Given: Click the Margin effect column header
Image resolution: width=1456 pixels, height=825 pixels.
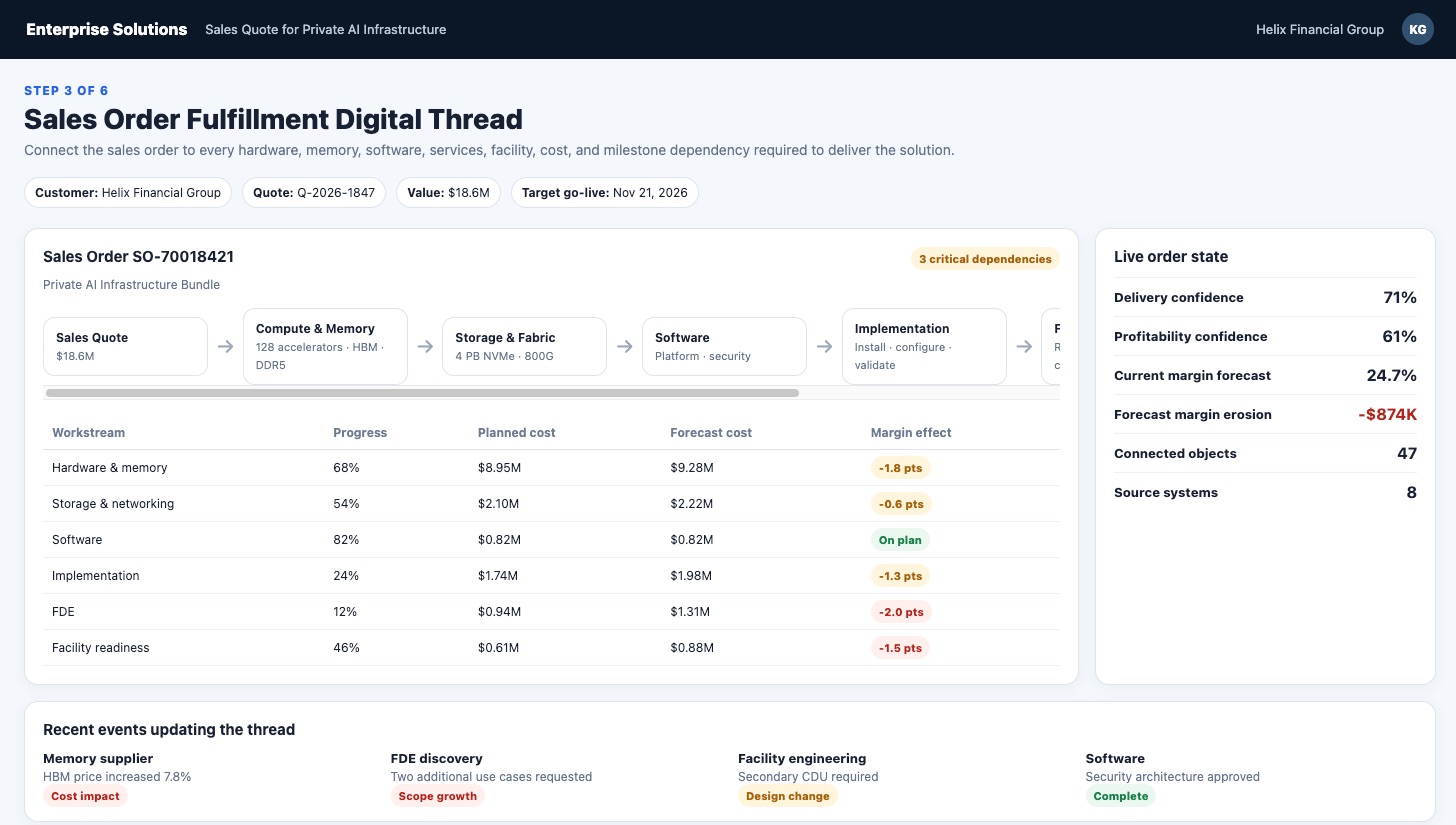Looking at the screenshot, I should [x=911, y=433].
